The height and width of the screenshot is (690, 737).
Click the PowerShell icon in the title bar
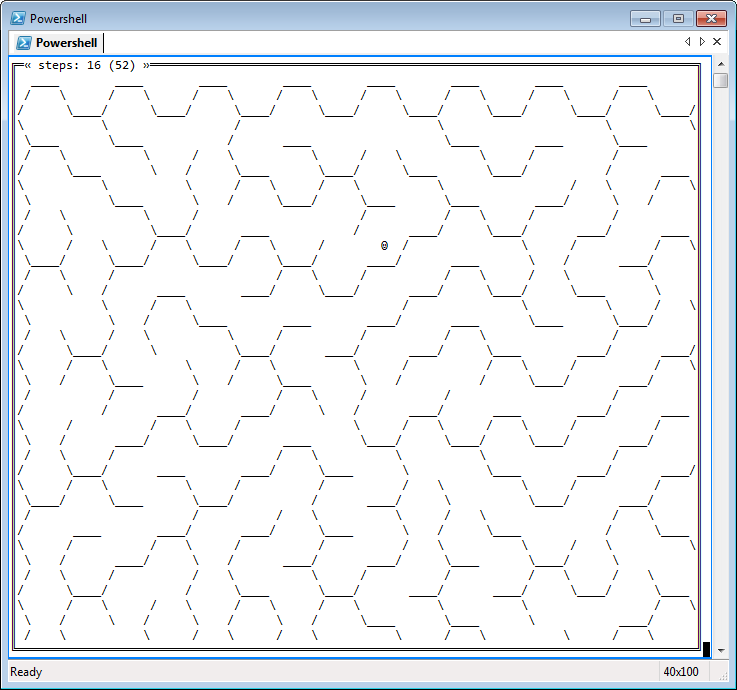(x=18, y=18)
